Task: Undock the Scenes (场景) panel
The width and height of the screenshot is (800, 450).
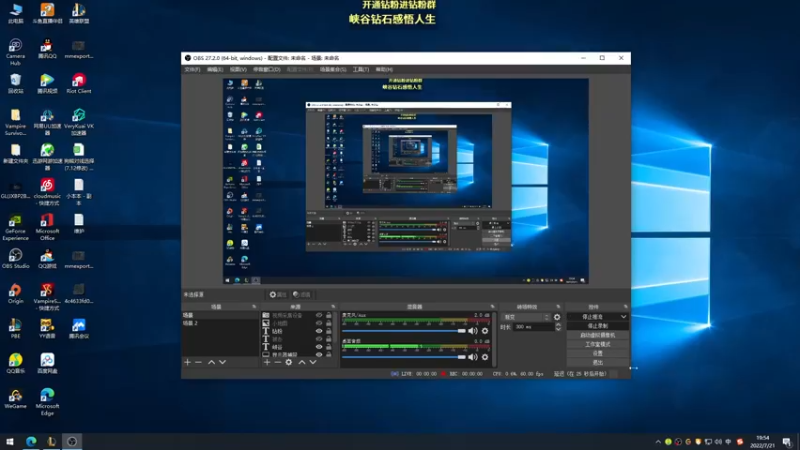Action: (254, 307)
